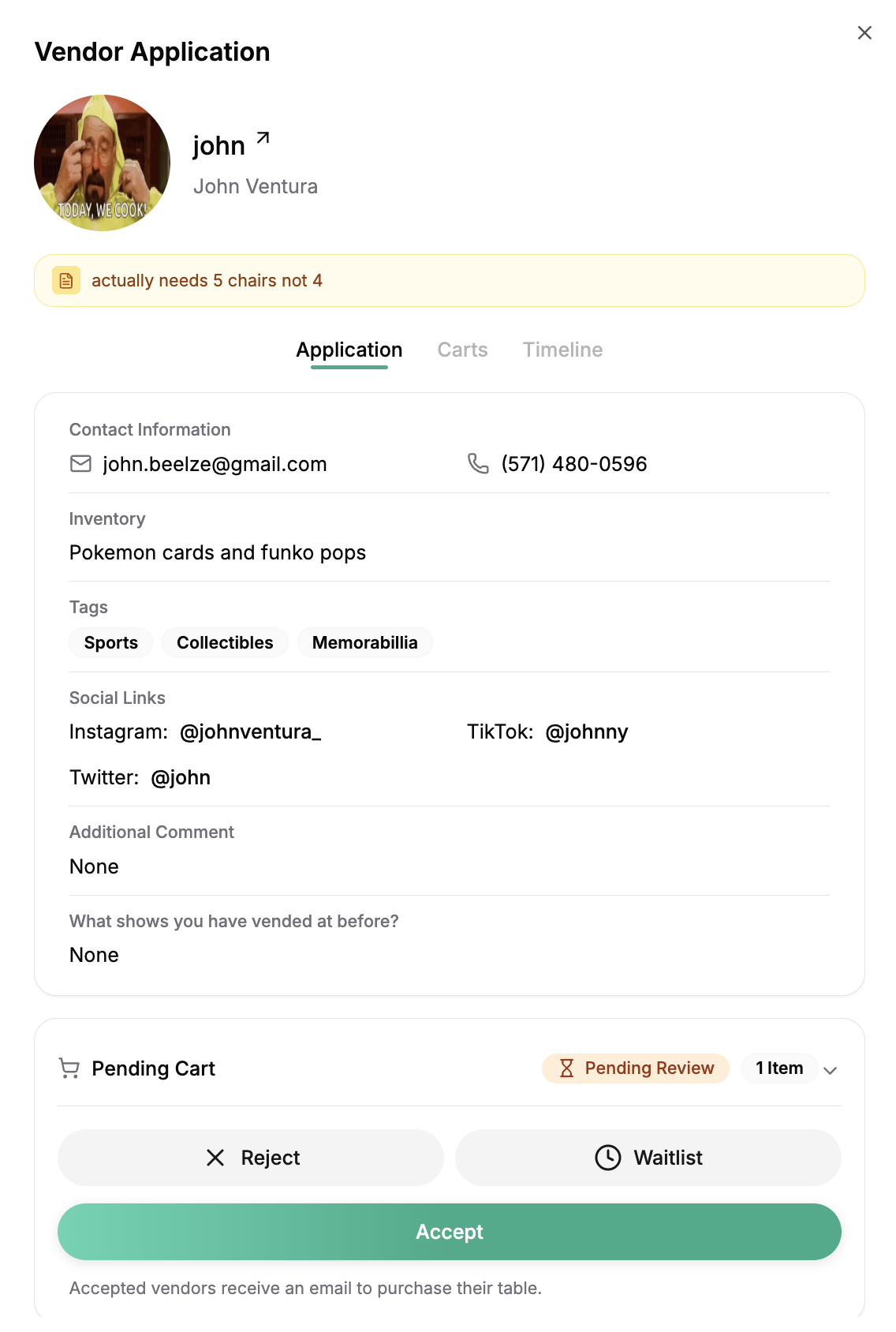The image size is (896, 1332).
Task: Click john's profile avatar picture
Action: pos(103,163)
